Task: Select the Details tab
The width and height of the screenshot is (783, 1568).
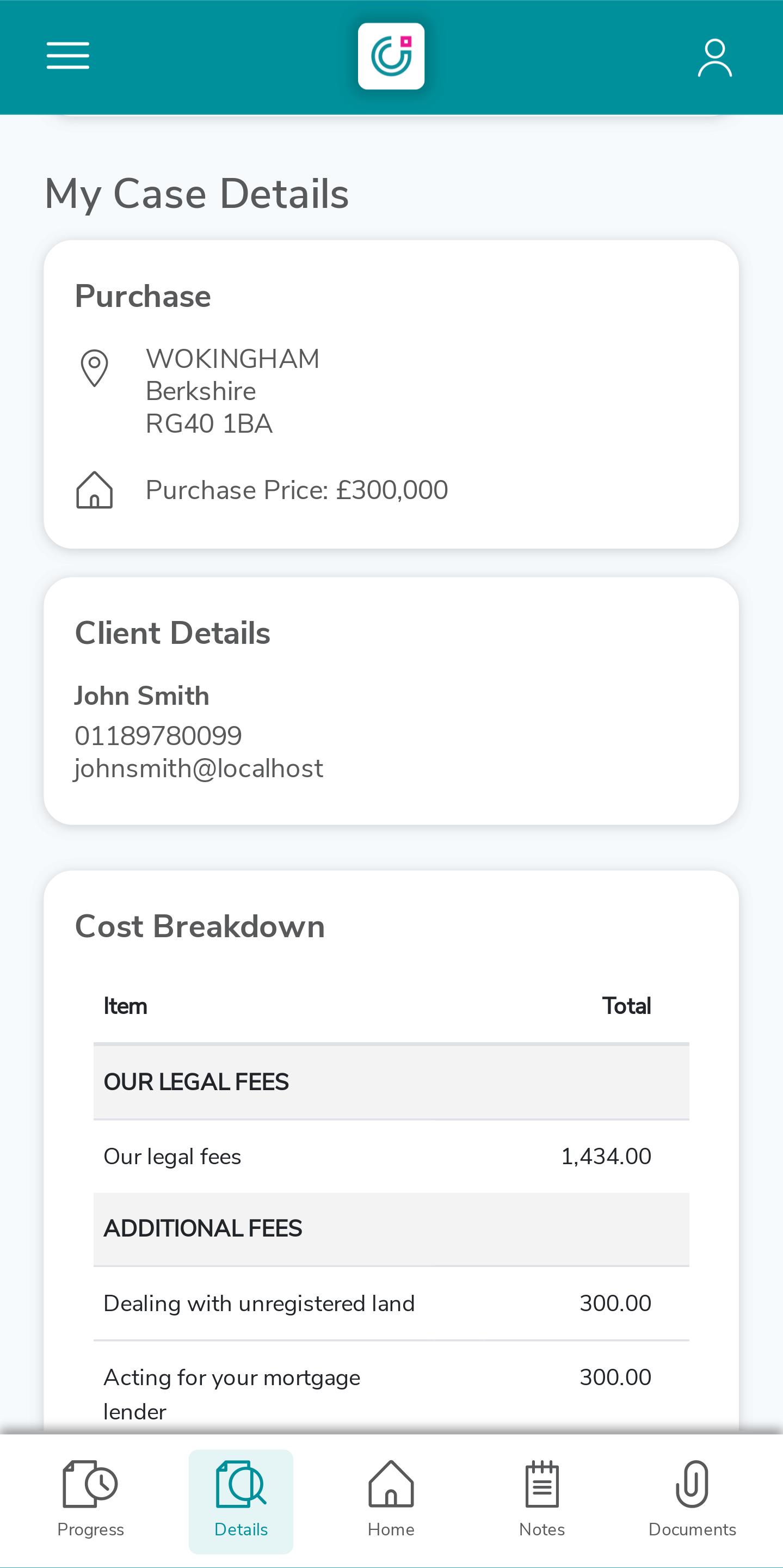Action: 241,1501
